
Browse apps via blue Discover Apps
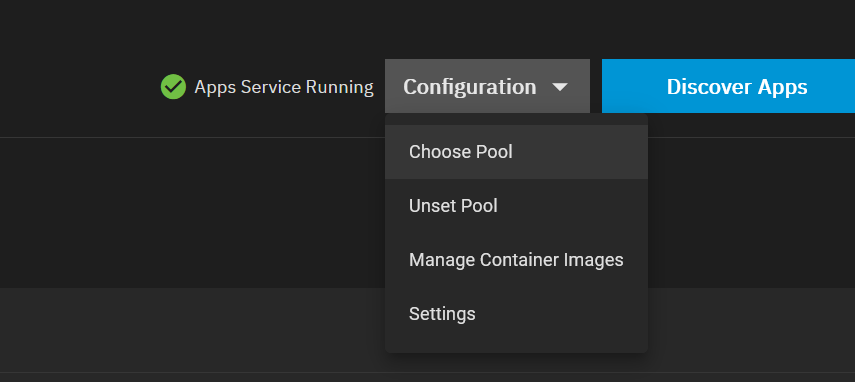[x=728, y=86]
